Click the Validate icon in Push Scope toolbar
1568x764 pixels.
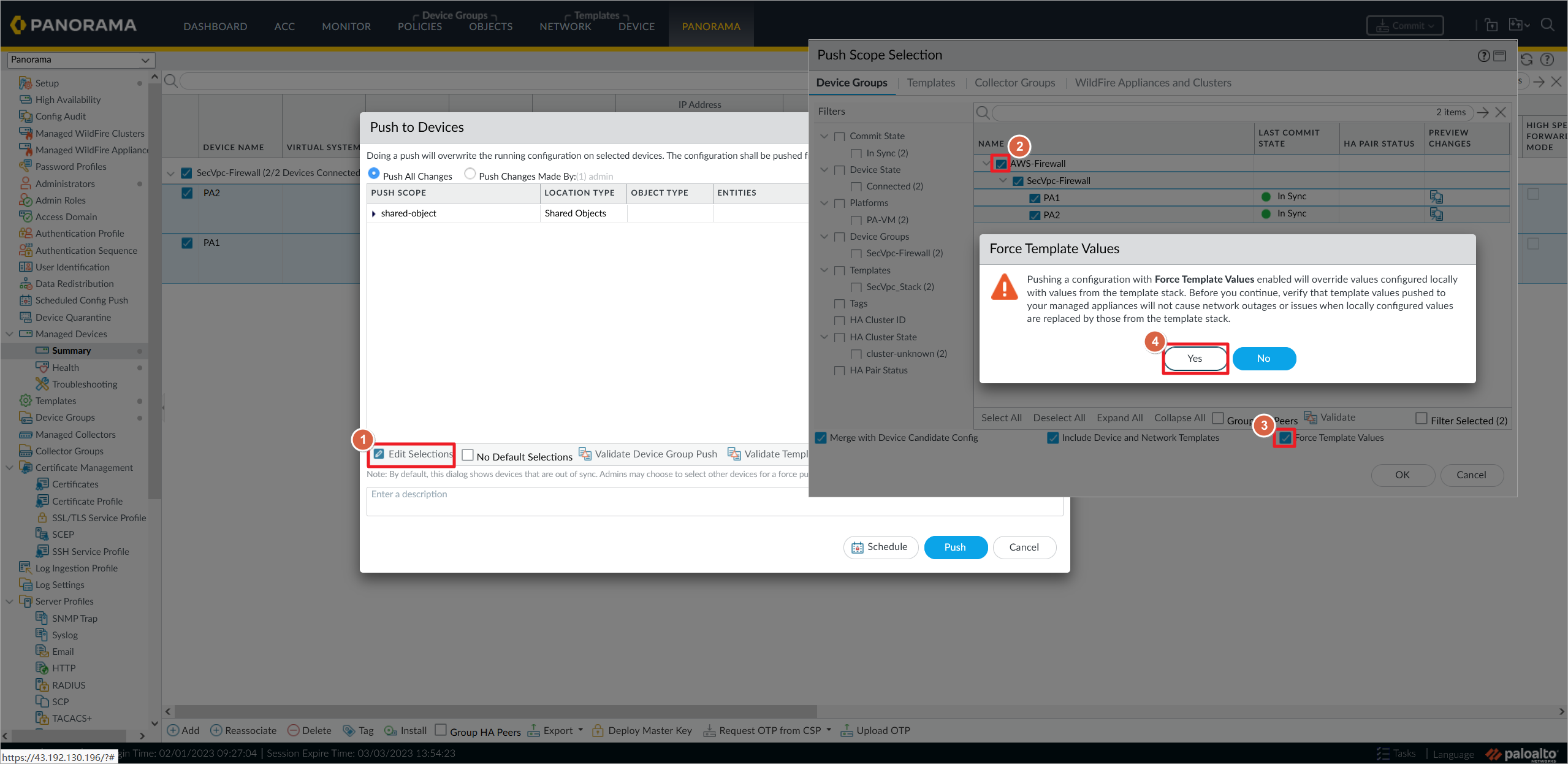pyautogui.click(x=1329, y=418)
